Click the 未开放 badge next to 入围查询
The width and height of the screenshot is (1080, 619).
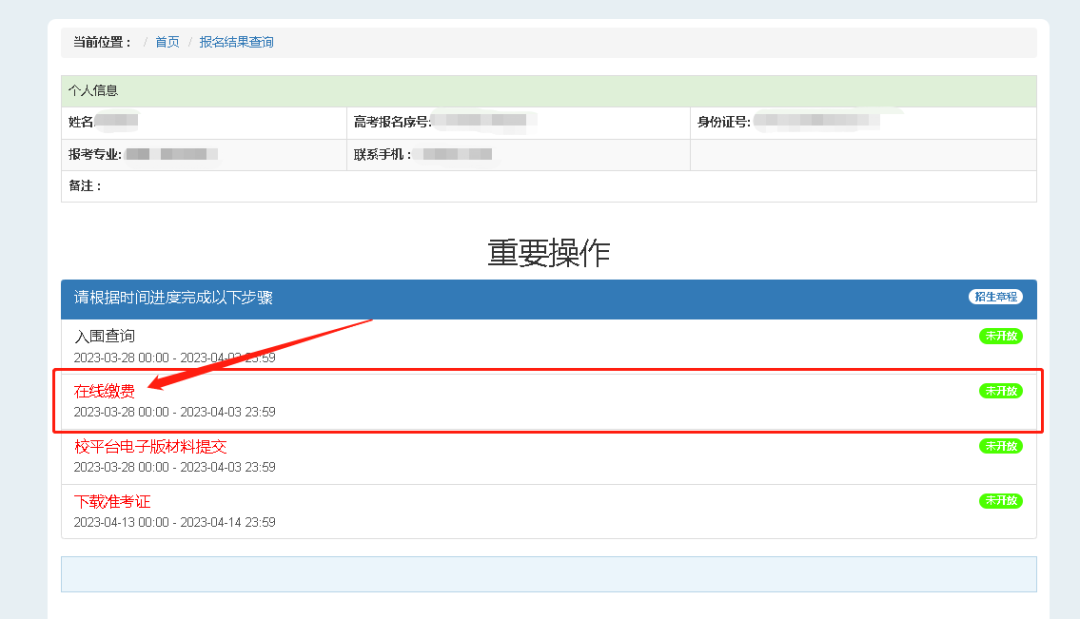pos(1000,336)
